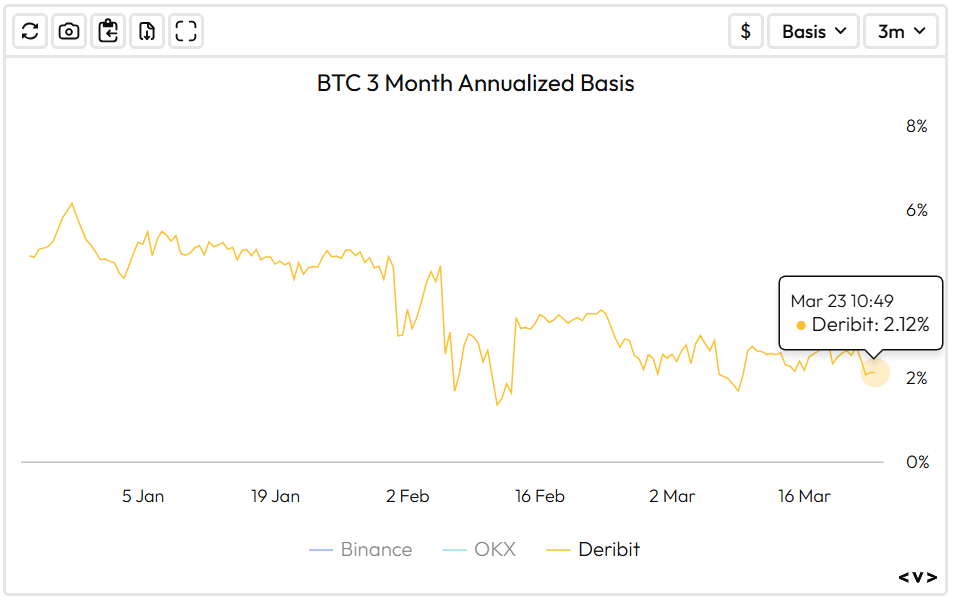Click the highlighted data point marker on the chart
This screenshot has width=953, height=600.
[874, 372]
